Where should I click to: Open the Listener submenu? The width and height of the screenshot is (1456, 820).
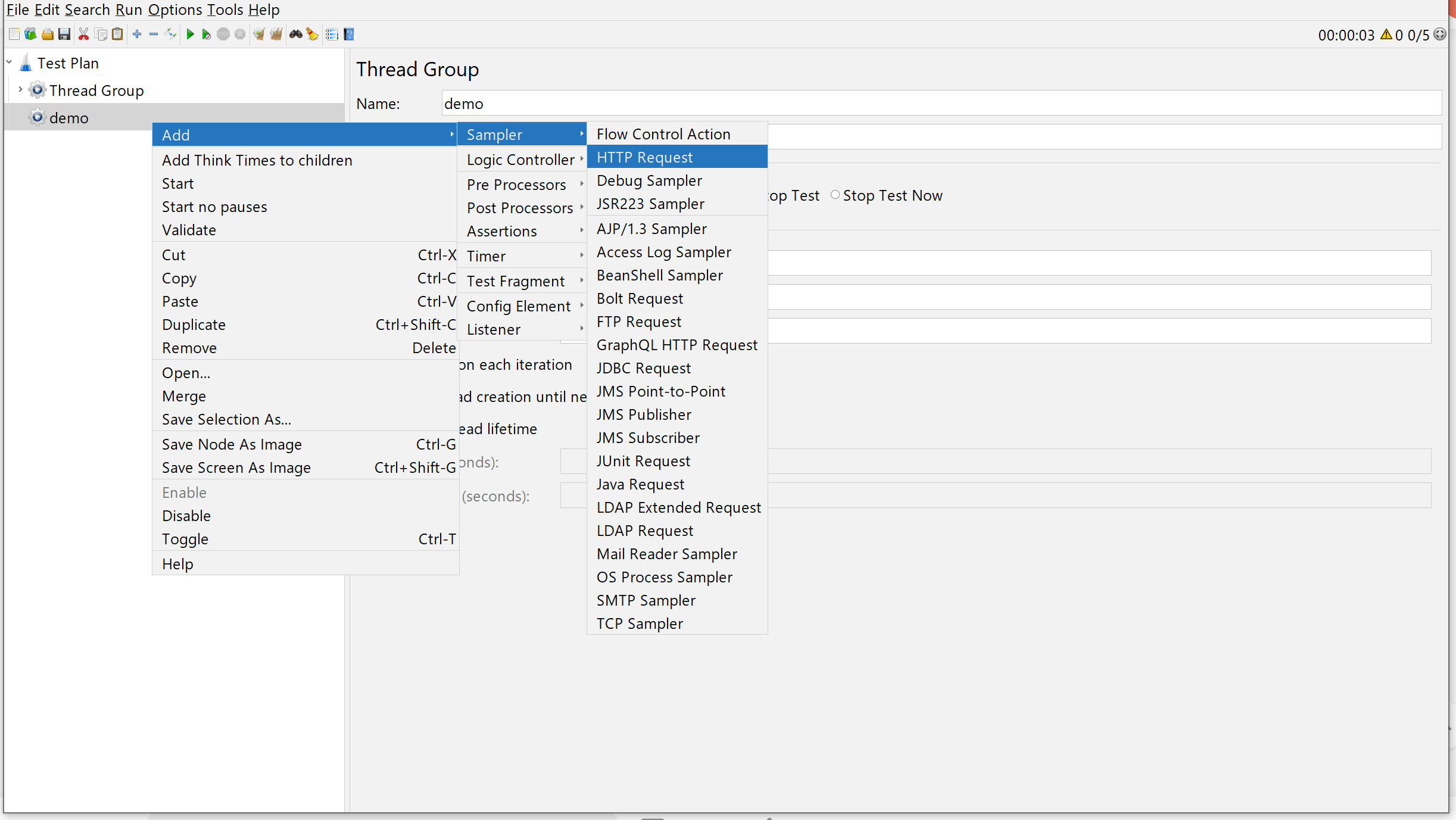(x=522, y=329)
